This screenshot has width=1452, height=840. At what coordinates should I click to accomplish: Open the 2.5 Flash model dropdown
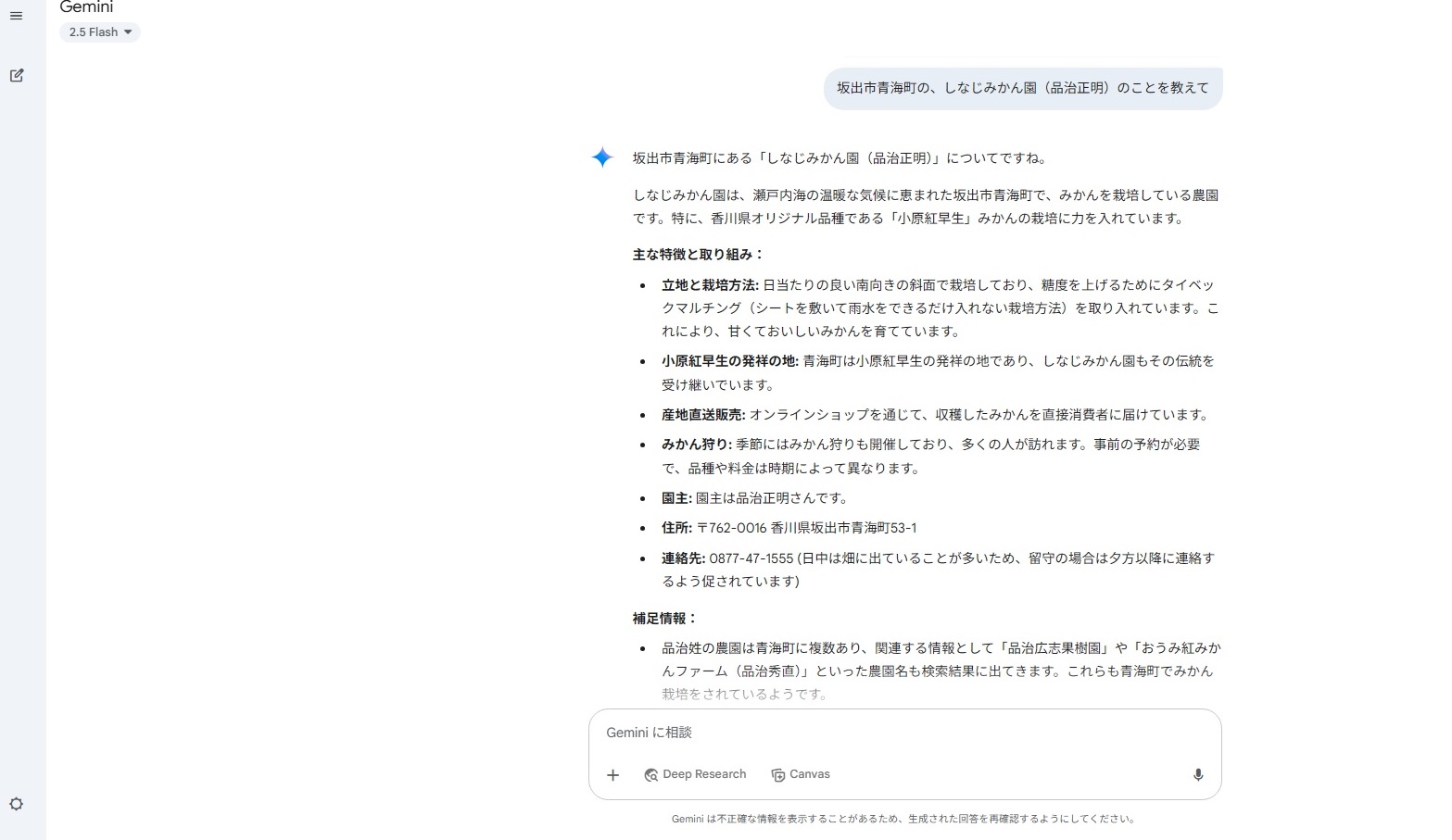tap(100, 32)
